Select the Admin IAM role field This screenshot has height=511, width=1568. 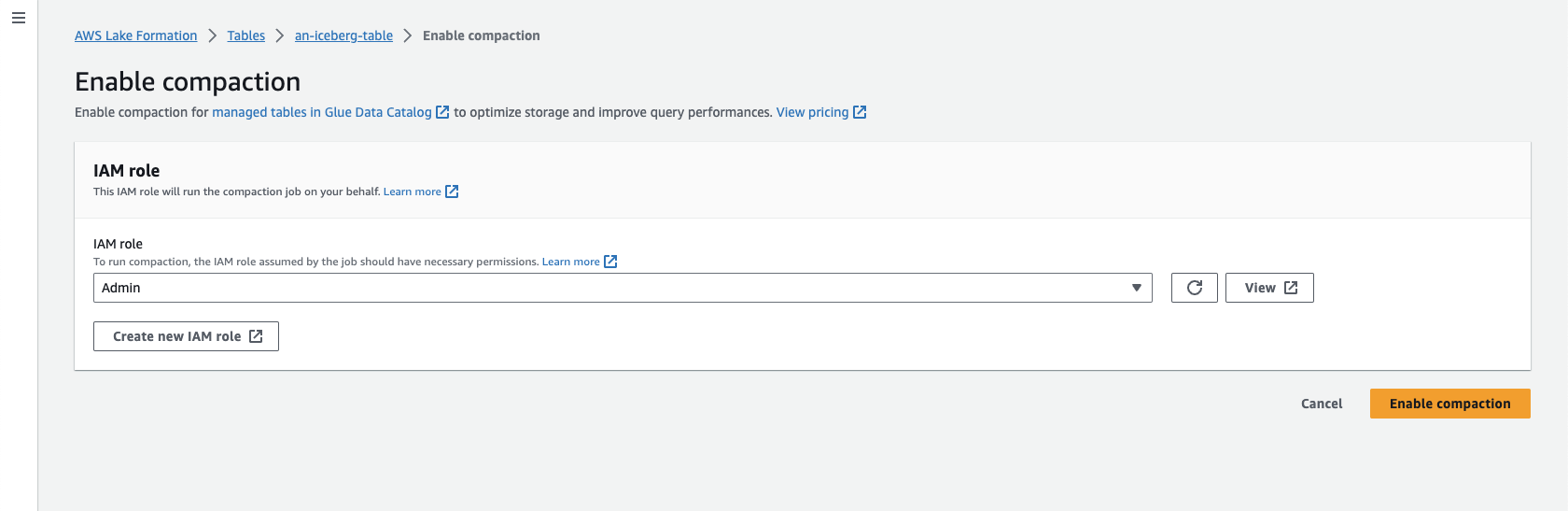[607, 288]
